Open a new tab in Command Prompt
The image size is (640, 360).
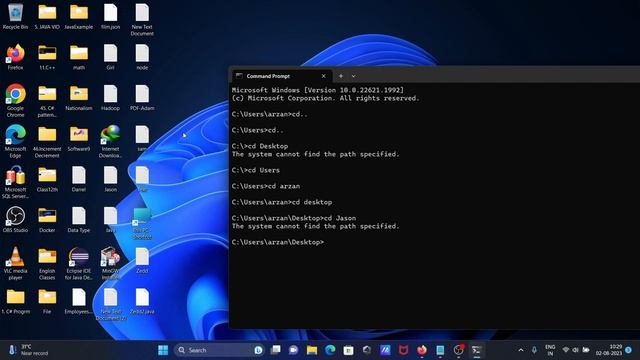(341, 76)
